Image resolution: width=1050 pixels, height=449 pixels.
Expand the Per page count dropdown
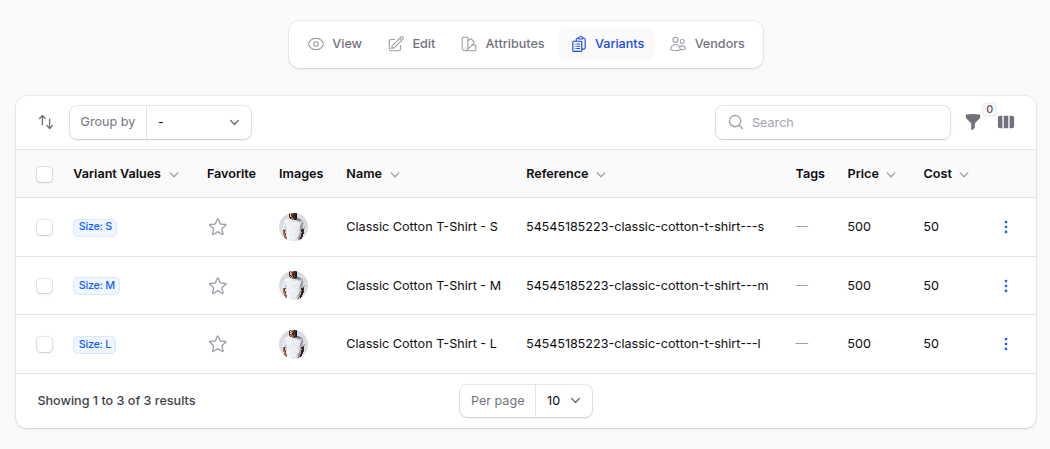[564, 401]
